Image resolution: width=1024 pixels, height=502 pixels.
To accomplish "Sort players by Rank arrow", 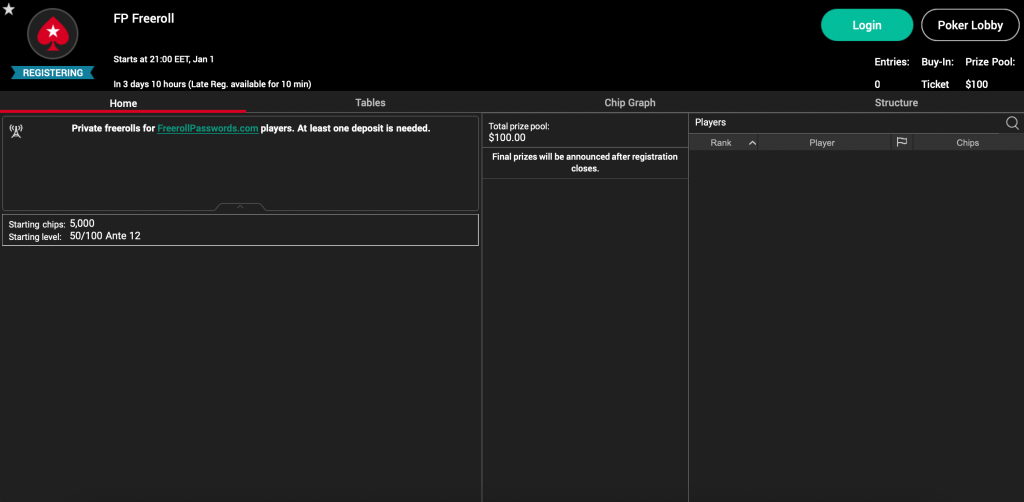I will tap(752, 142).
